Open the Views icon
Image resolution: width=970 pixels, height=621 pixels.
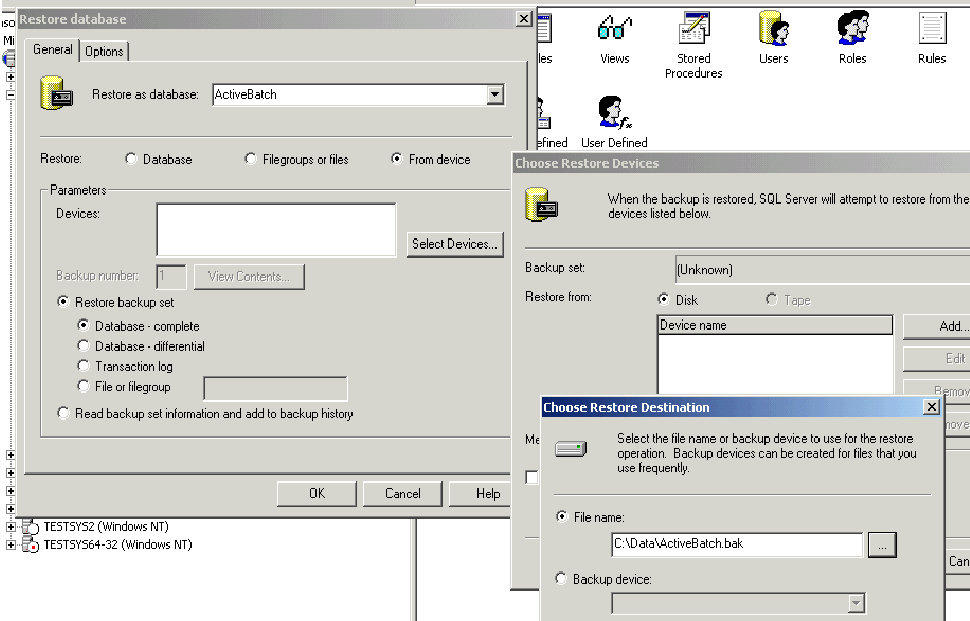614,30
